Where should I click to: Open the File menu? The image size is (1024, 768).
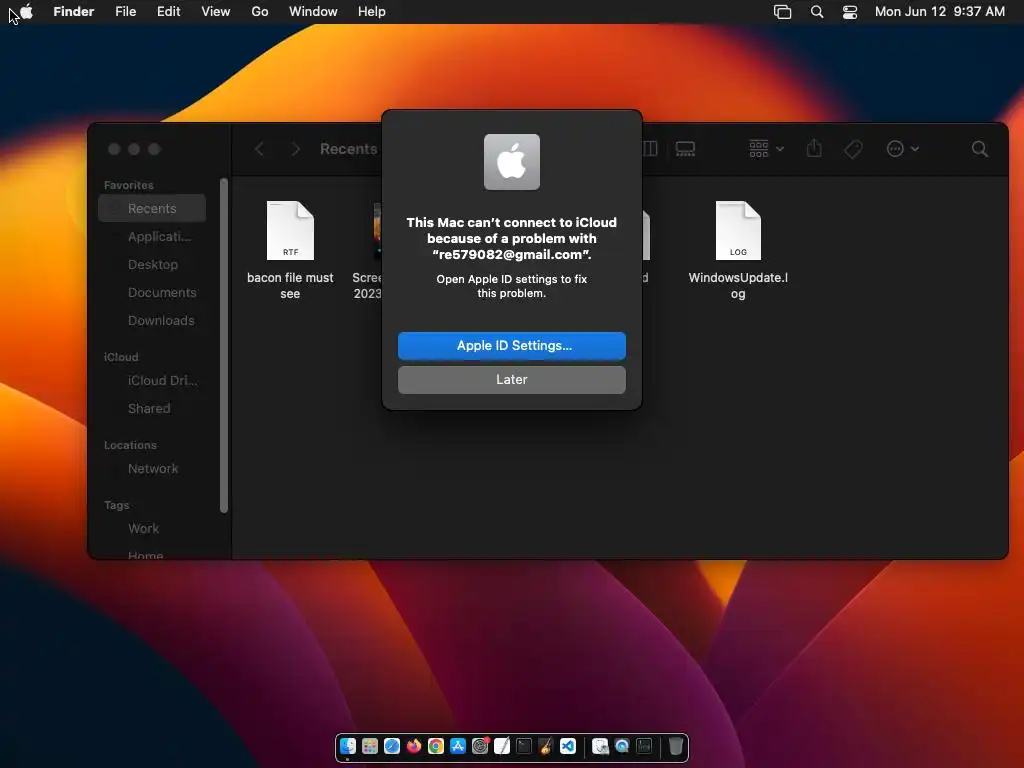(125, 11)
